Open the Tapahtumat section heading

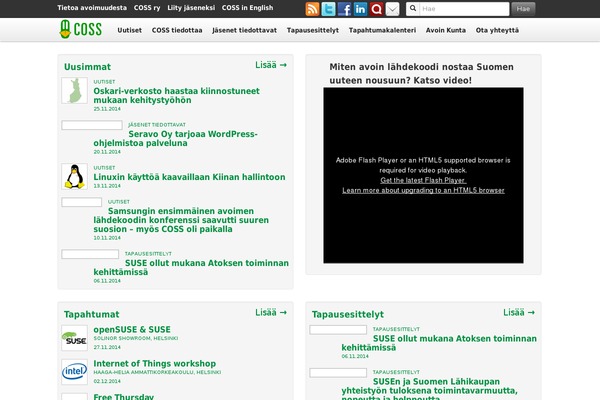pos(91,314)
